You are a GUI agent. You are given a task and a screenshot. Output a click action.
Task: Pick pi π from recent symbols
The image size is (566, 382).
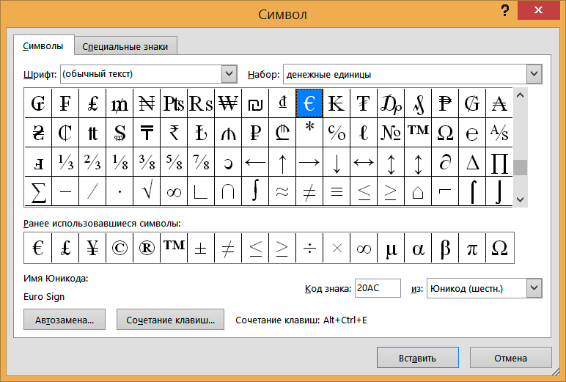472,248
